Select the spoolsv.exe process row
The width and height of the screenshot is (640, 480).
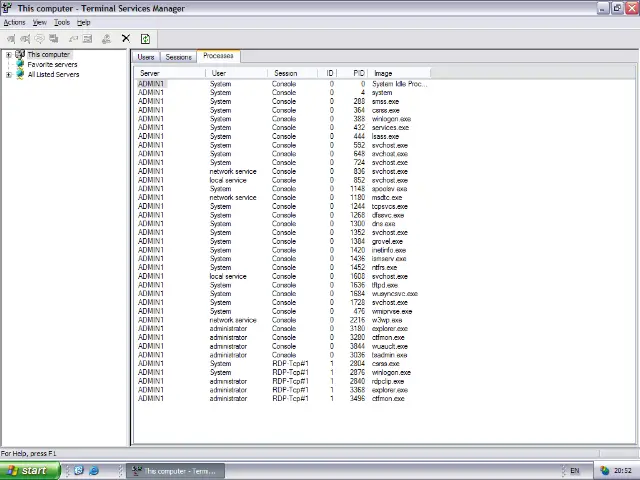282,189
